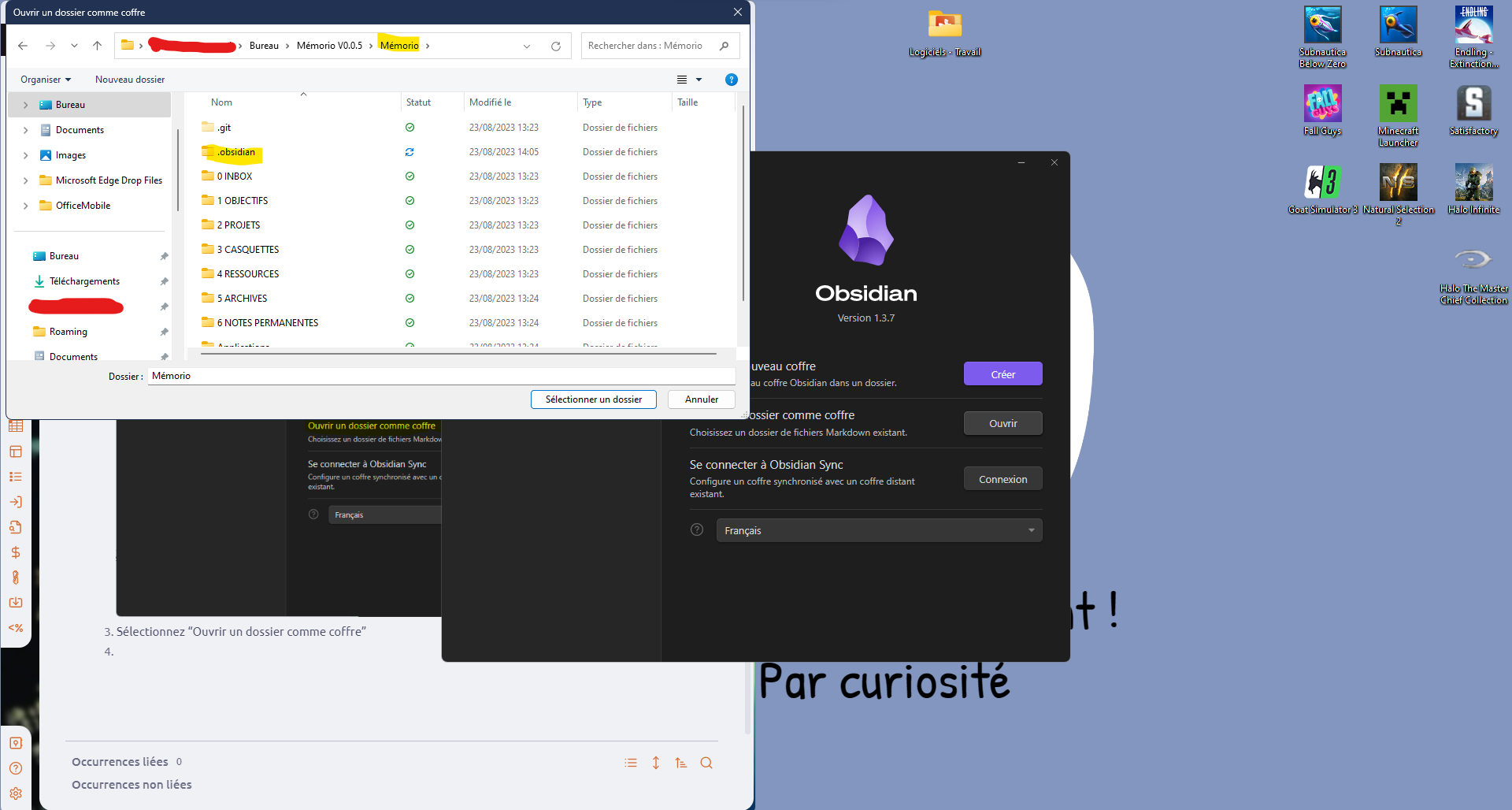Open Logiciels - Travail desktop folder
Image resolution: width=1512 pixels, height=810 pixels.
point(944,33)
